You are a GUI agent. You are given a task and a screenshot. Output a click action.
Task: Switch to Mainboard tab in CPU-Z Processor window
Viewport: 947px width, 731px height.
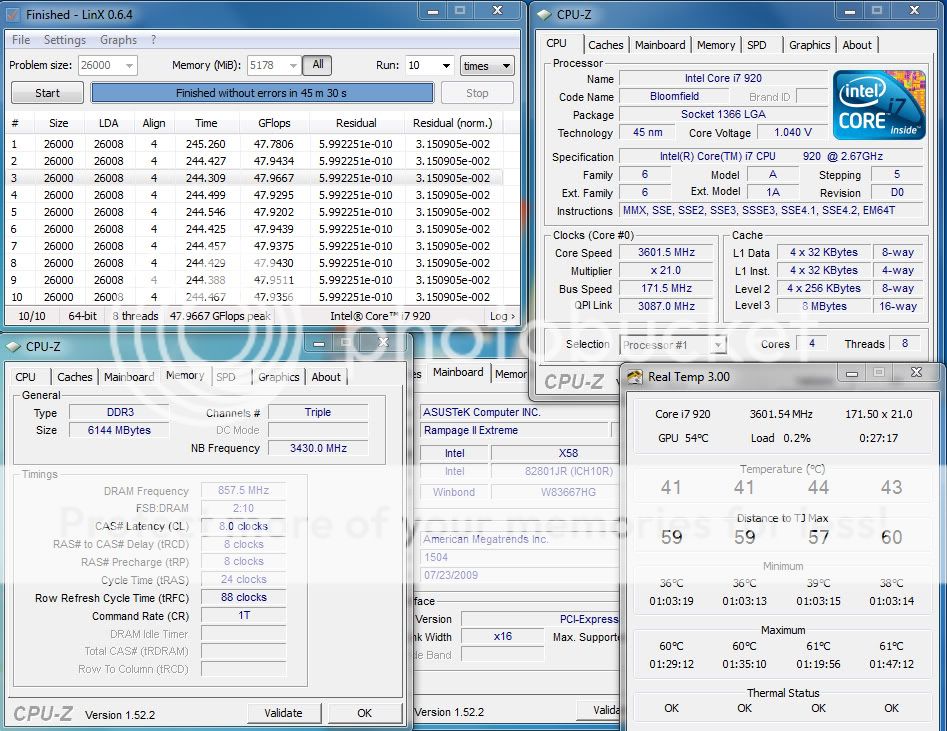(x=660, y=45)
